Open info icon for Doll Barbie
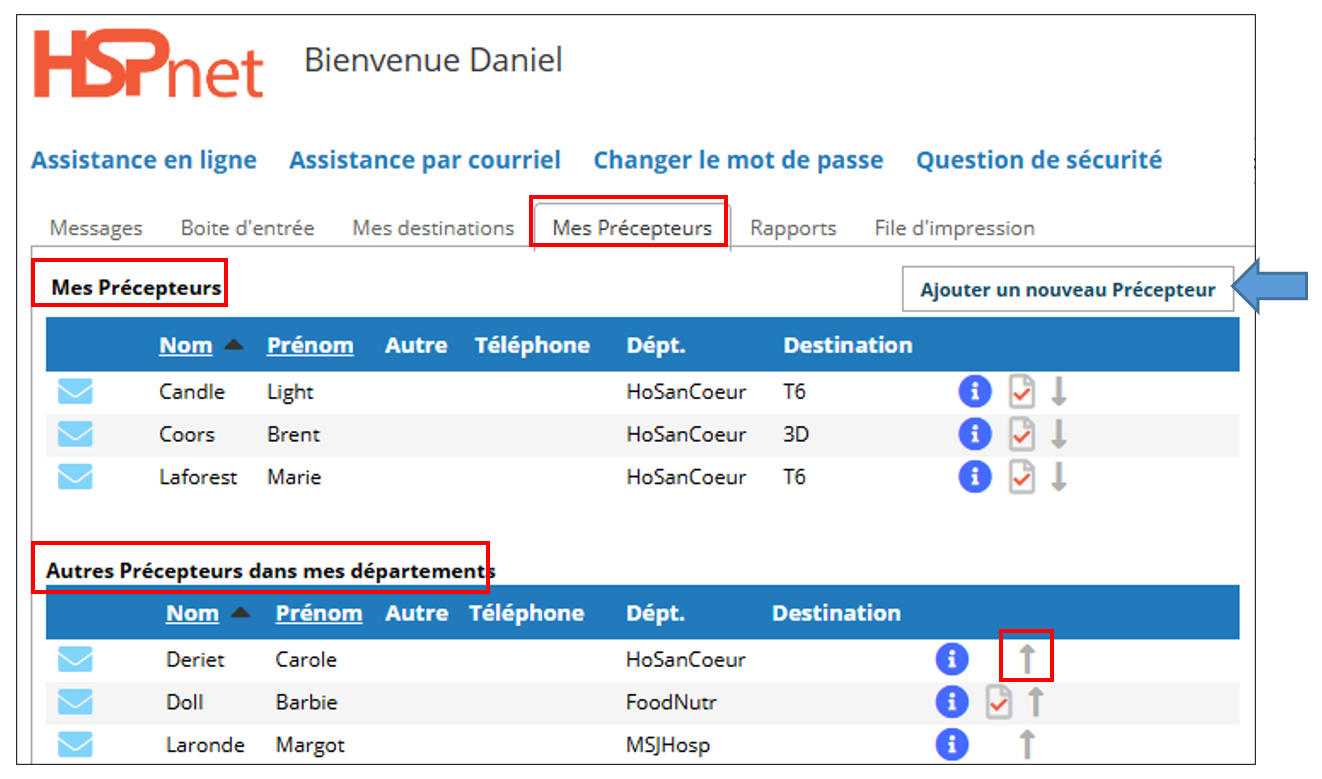Screen dimensions: 1322x779 [952, 702]
